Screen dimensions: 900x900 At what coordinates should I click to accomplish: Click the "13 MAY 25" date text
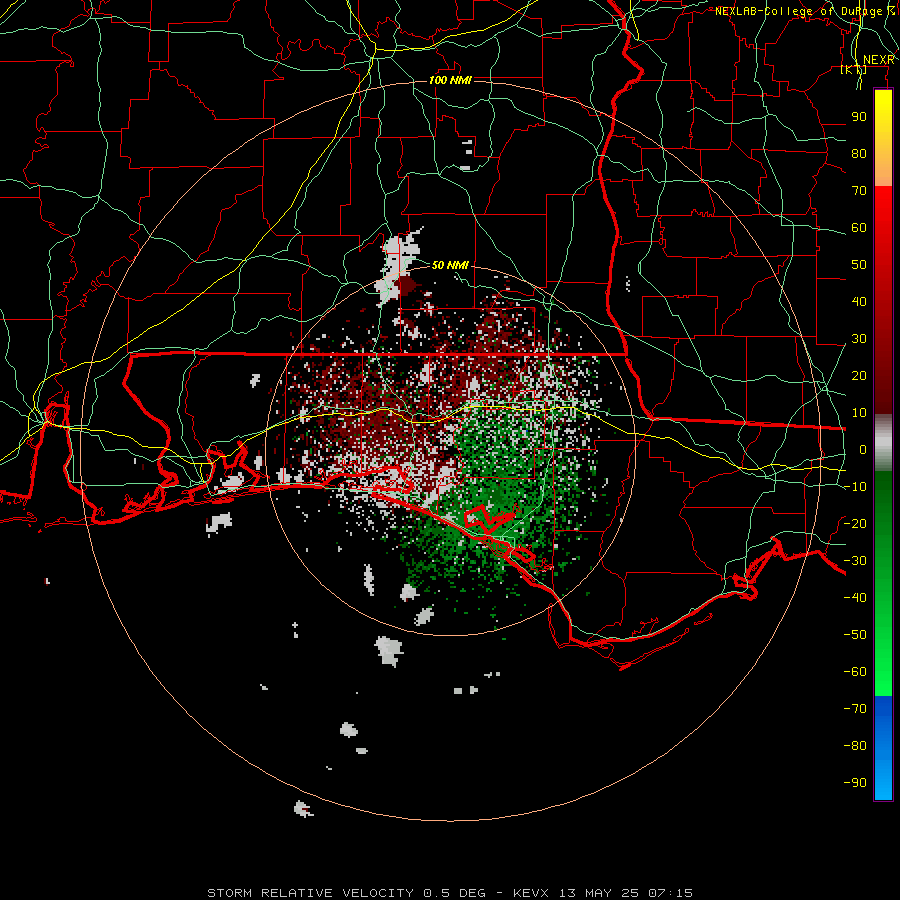click(x=599, y=893)
